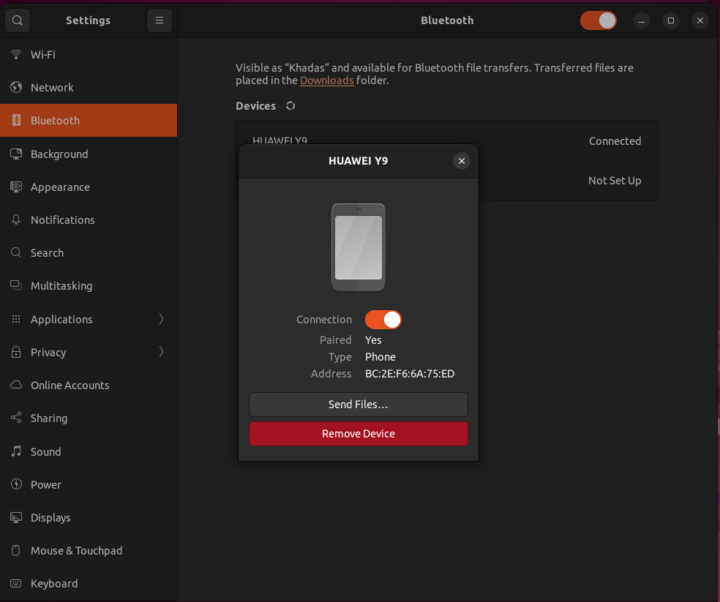This screenshot has height=602, width=720.
Task: Open Sound settings
Action: coord(89,451)
